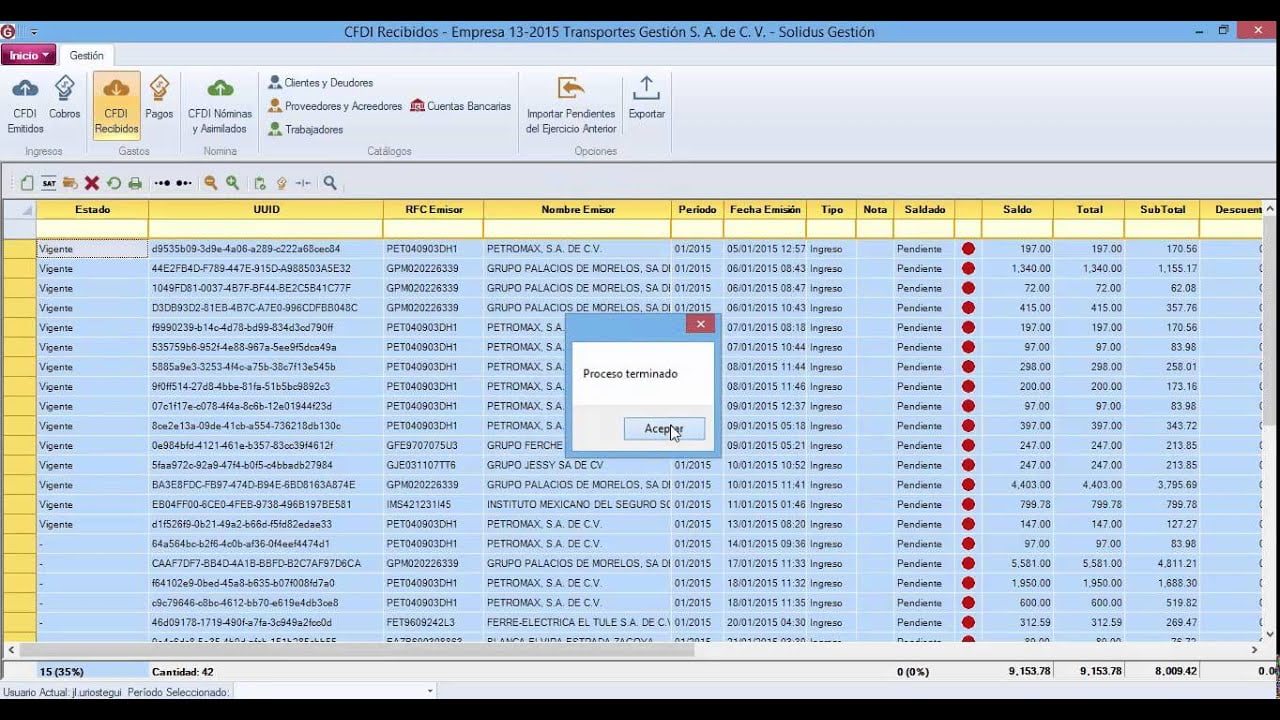1280x720 pixels.
Task: Open the Inicio dropdown menu
Action: [28, 56]
